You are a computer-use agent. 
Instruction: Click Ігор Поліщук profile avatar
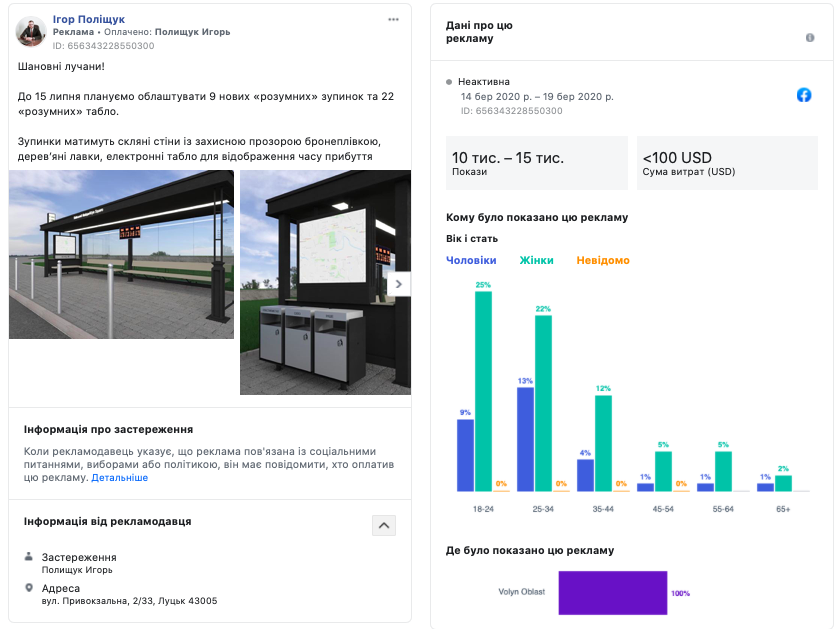pyautogui.click(x=30, y=31)
